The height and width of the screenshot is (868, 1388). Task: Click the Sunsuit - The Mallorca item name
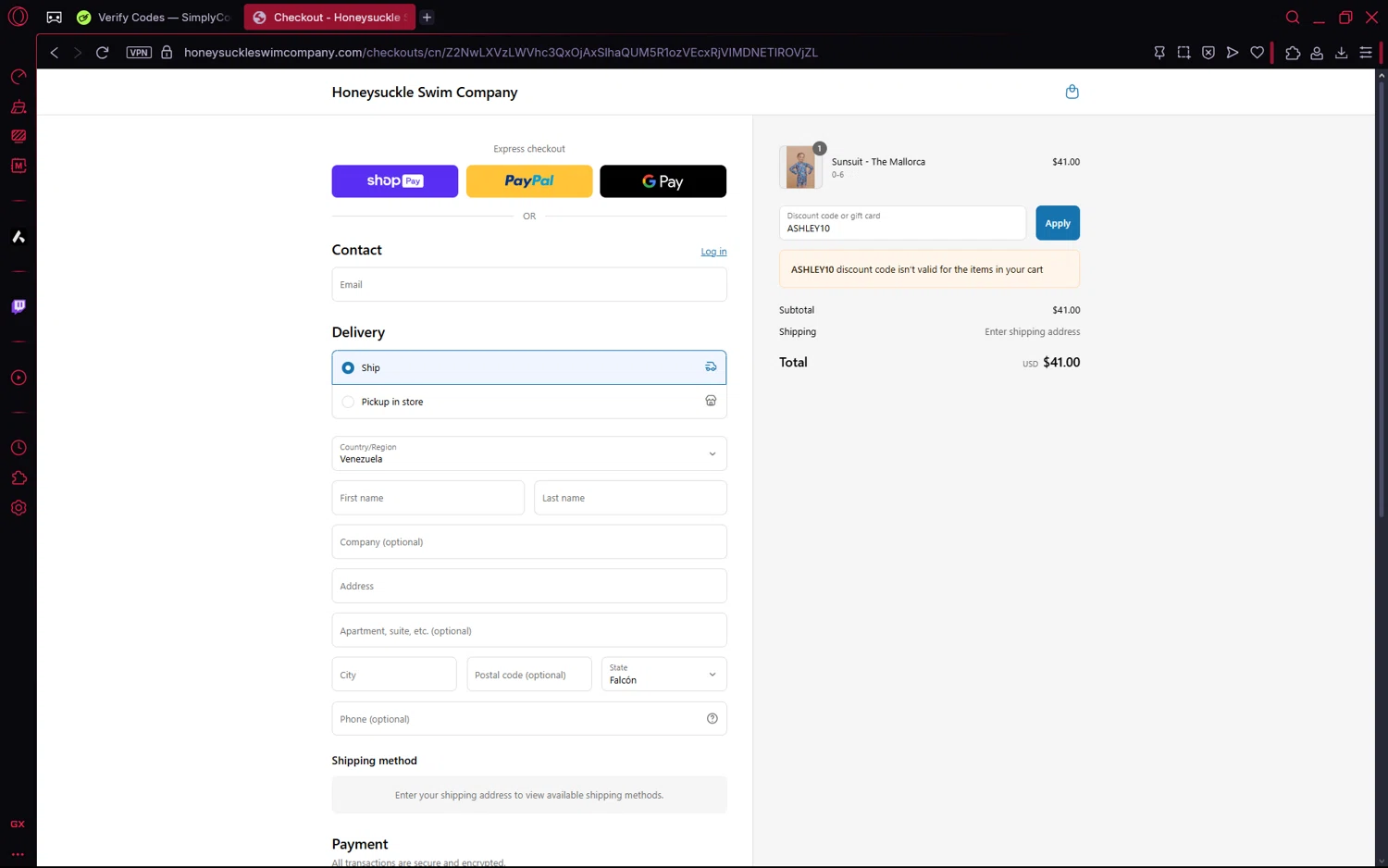tap(878, 162)
